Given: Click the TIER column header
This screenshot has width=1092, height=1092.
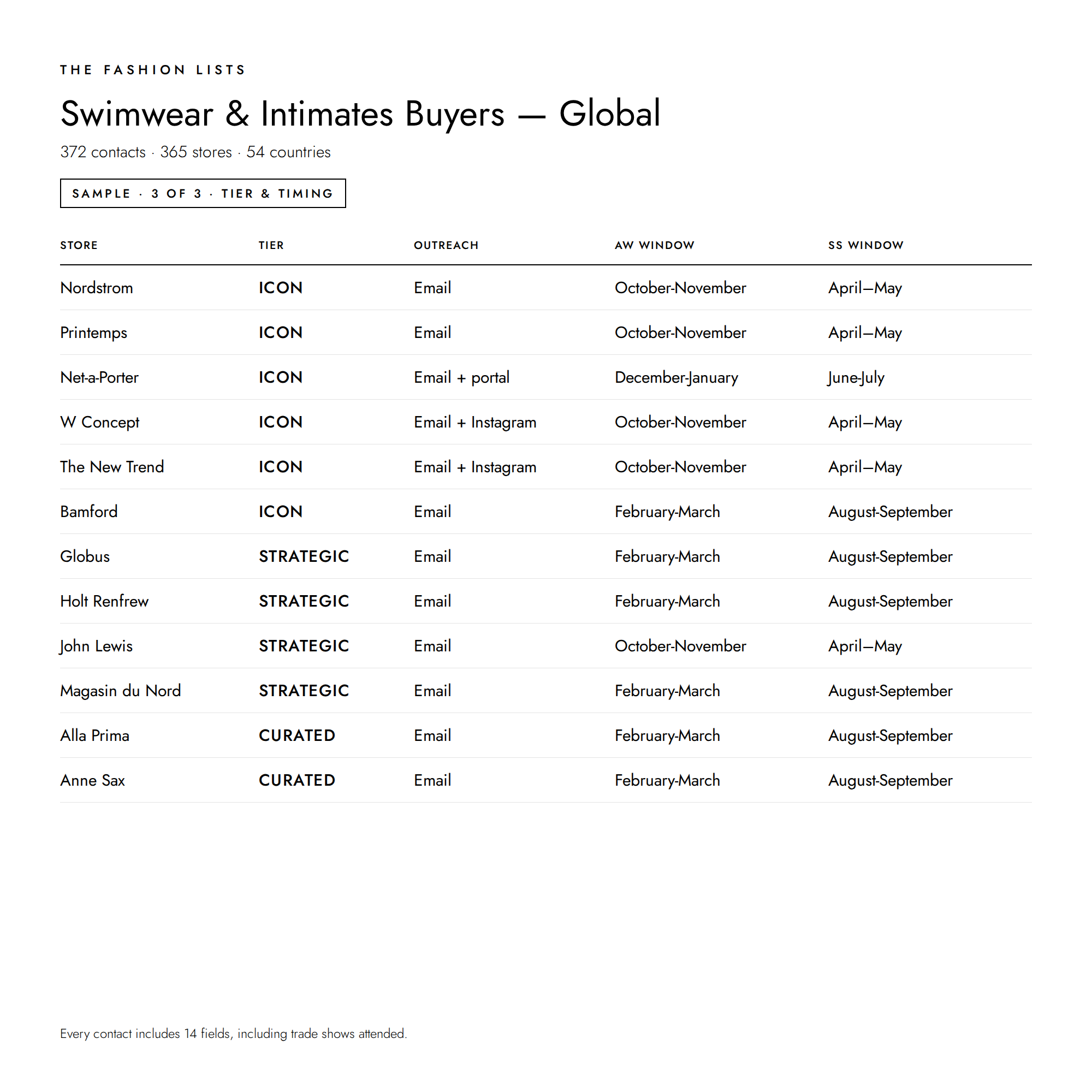Looking at the screenshot, I should 271,245.
